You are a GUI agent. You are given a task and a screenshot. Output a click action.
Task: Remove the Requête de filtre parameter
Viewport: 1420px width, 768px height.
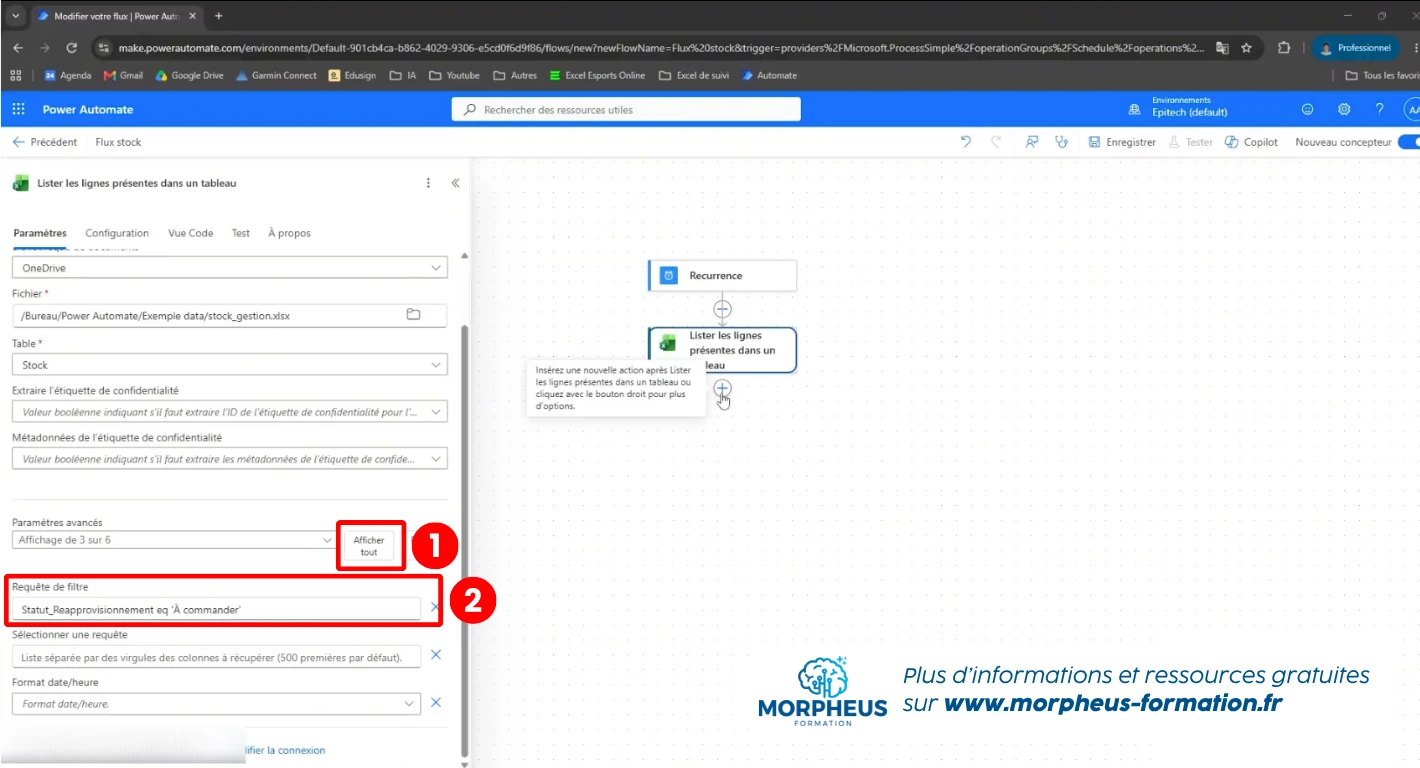click(435, 607)
